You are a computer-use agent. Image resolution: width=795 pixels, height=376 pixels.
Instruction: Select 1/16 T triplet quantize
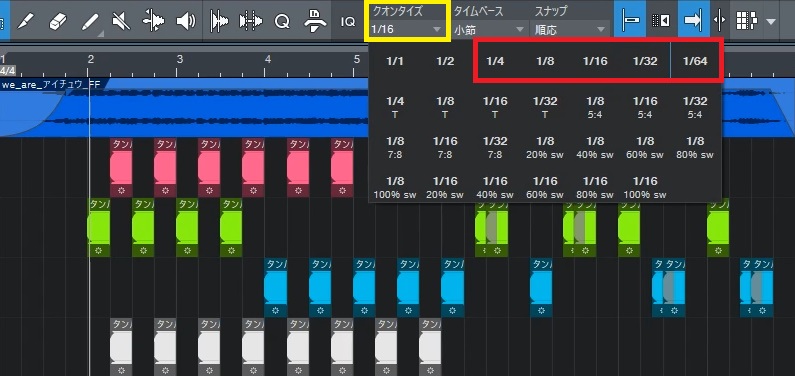495,107
